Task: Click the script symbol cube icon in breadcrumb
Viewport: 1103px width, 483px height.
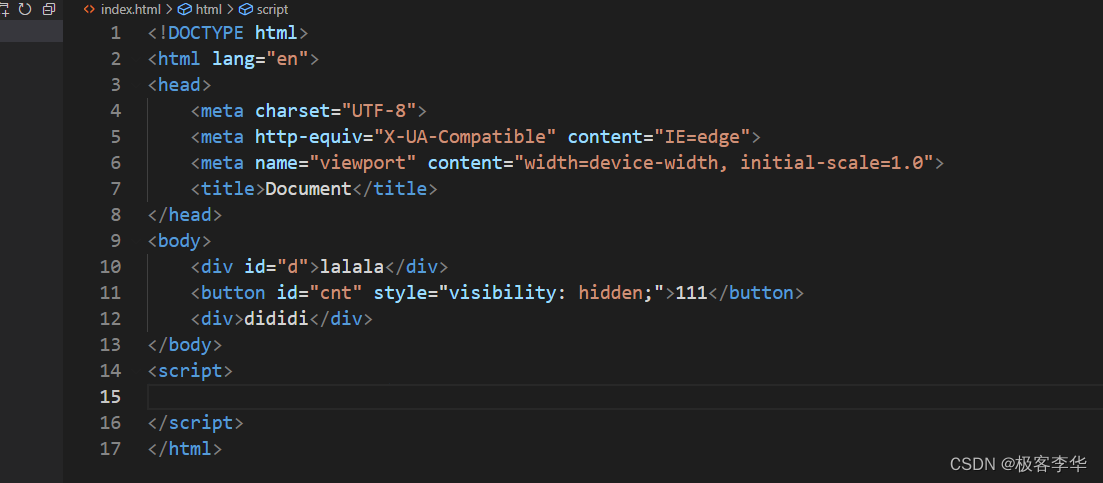Action: coord(246,9)
